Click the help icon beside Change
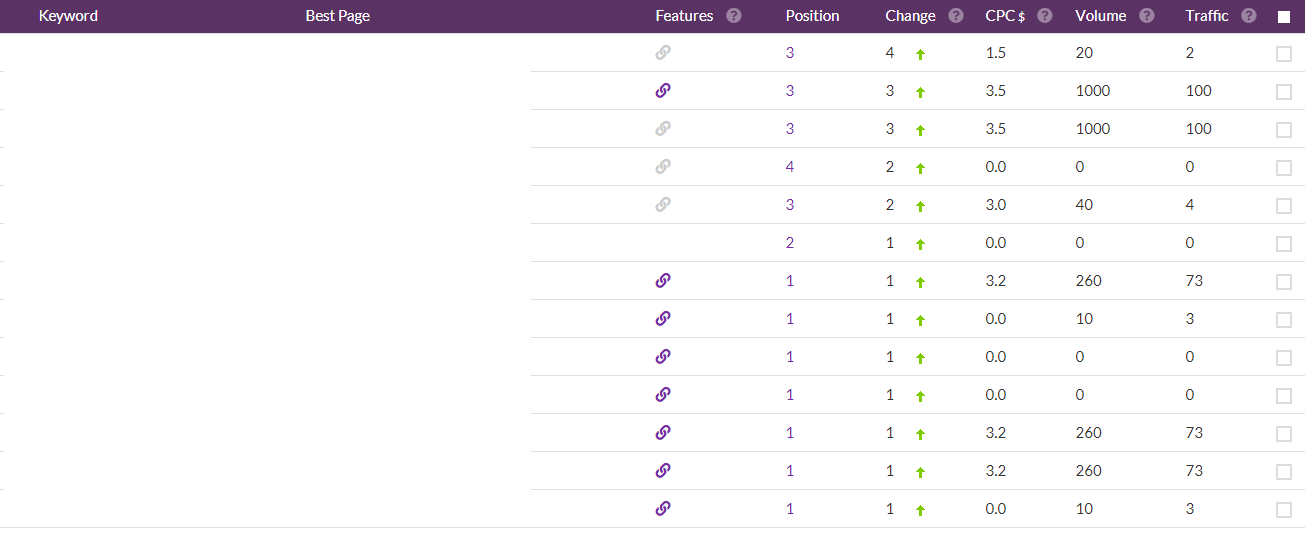Screen dimensions: 1305x533 tap(956, 16)
